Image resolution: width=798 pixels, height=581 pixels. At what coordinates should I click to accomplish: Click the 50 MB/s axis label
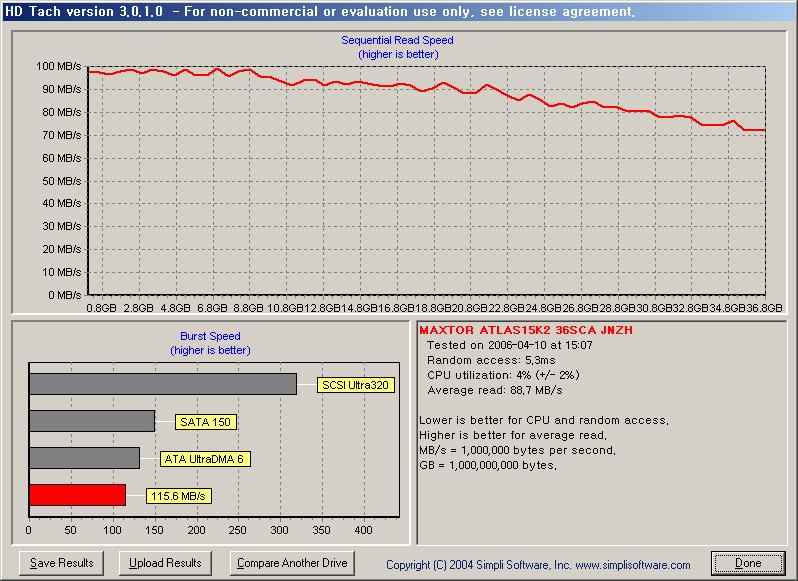pyautogui.click(x=62, y=181)
